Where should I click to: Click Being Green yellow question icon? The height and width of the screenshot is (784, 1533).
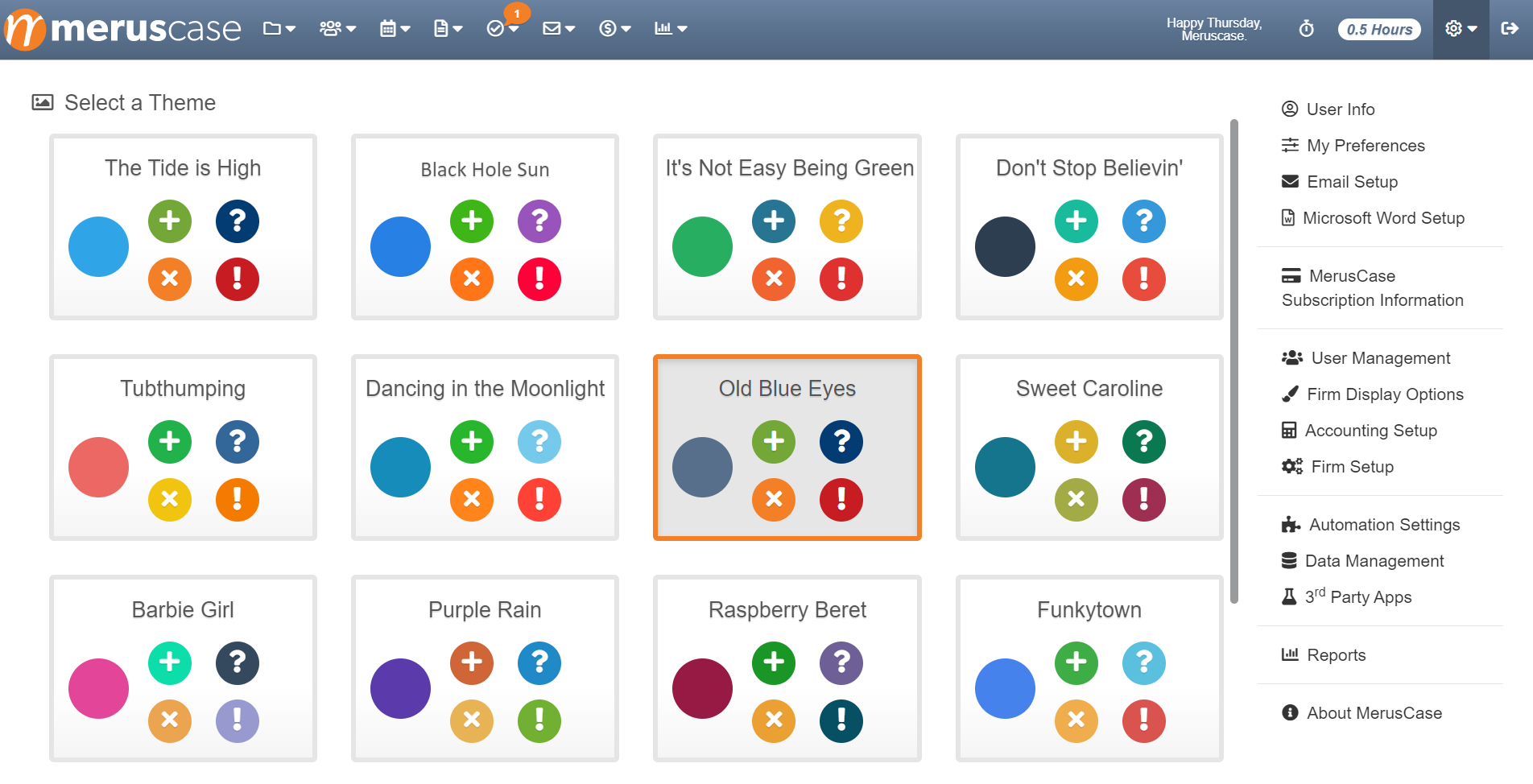point(841,221)
